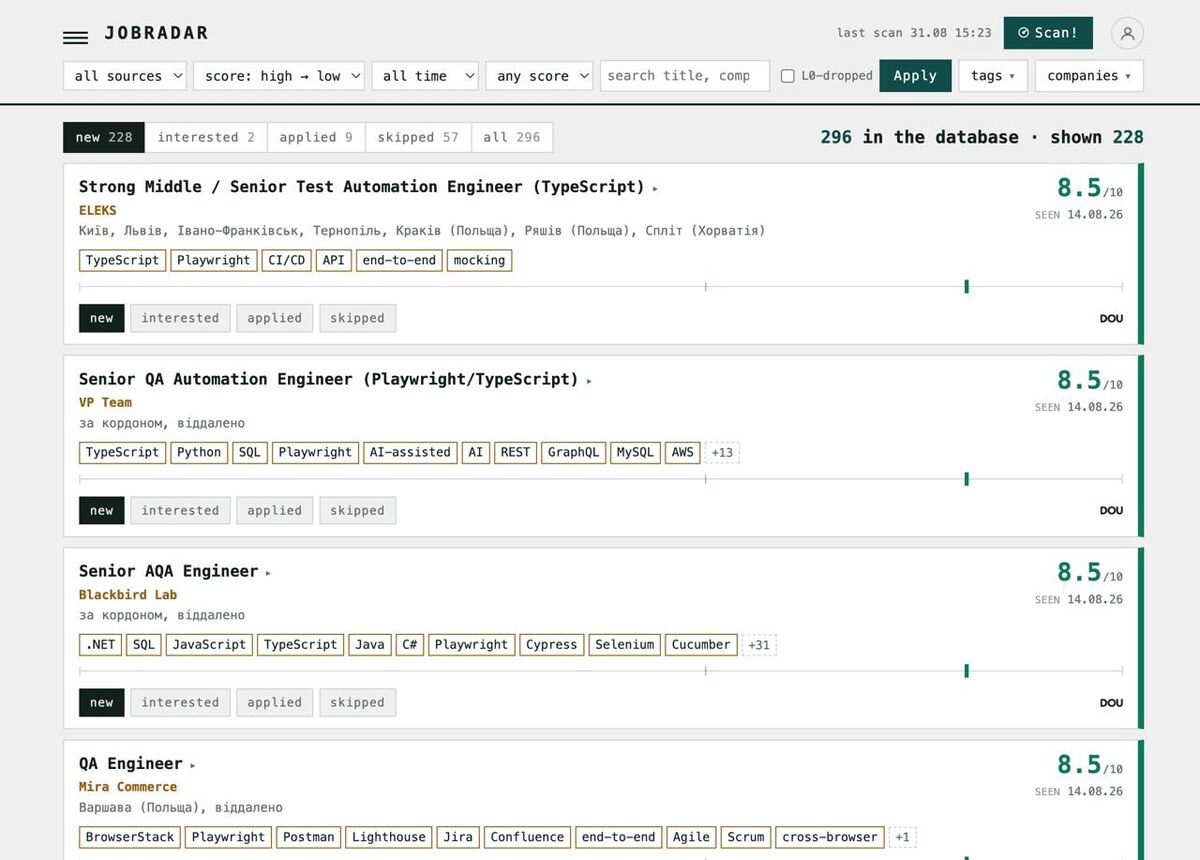This screenshot has height=860, width=1200.
Task: Click the ELEKS company name
Action: coord(98,211)
